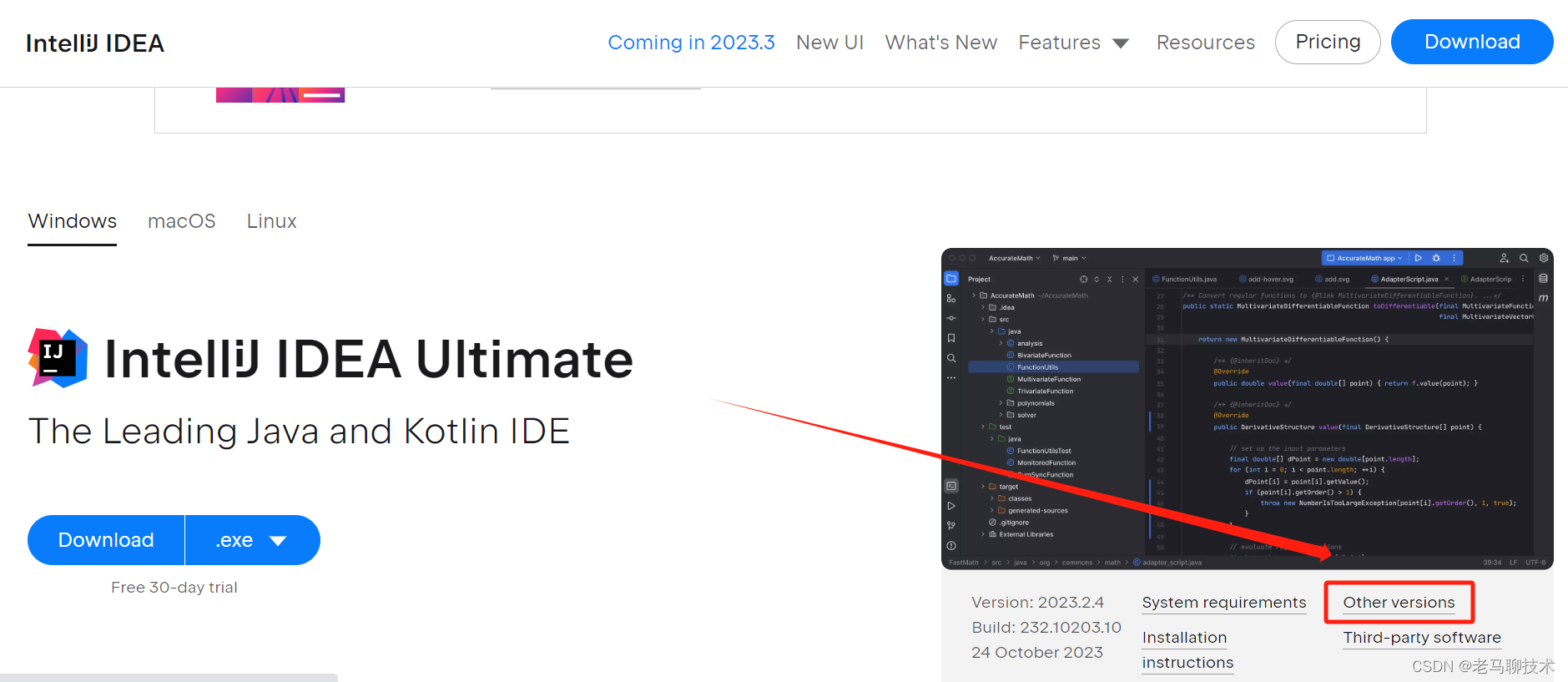Open the .exe installer format dropdown

click(252, 540)
